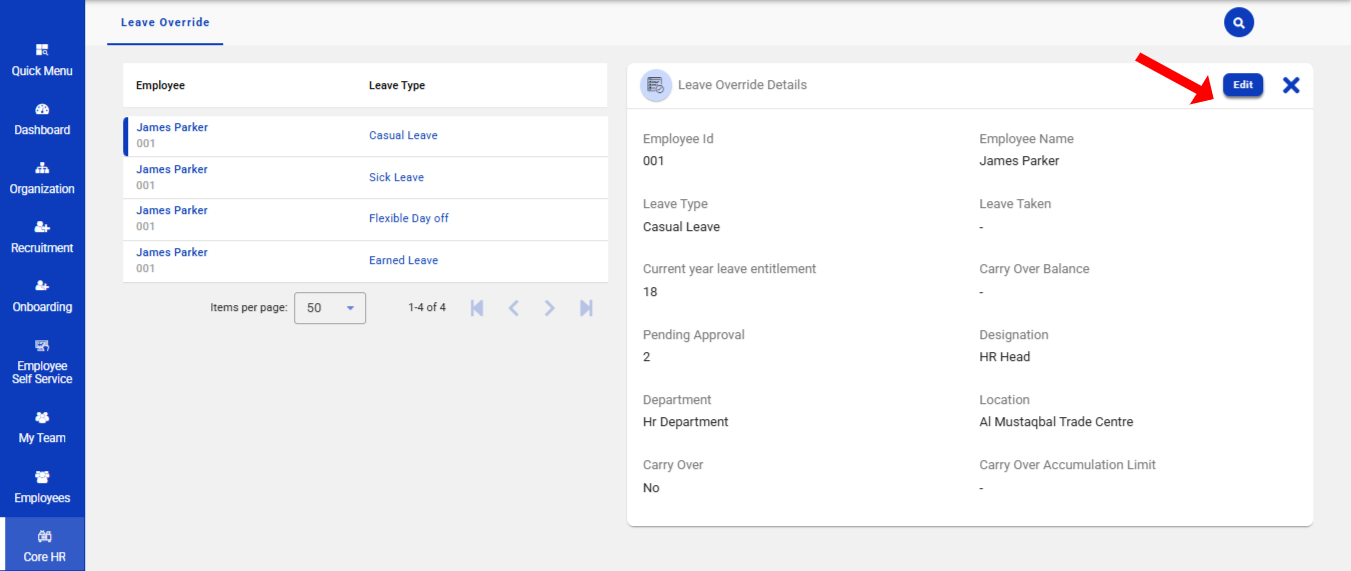Screen dimensions: 1351x571
Task: Open the Earned Leave record
Action: pos(403,260)
